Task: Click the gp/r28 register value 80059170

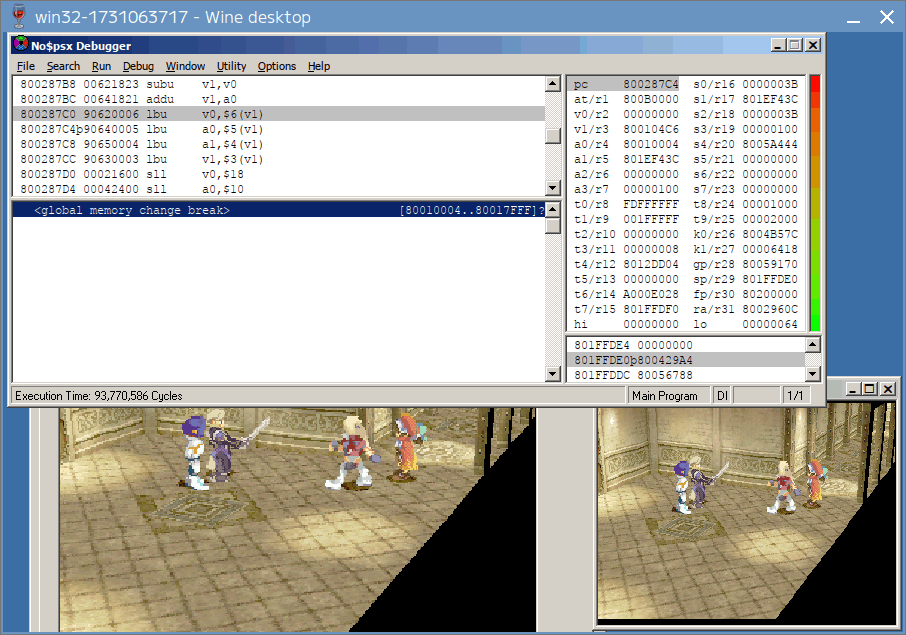Action: [770, 265]
